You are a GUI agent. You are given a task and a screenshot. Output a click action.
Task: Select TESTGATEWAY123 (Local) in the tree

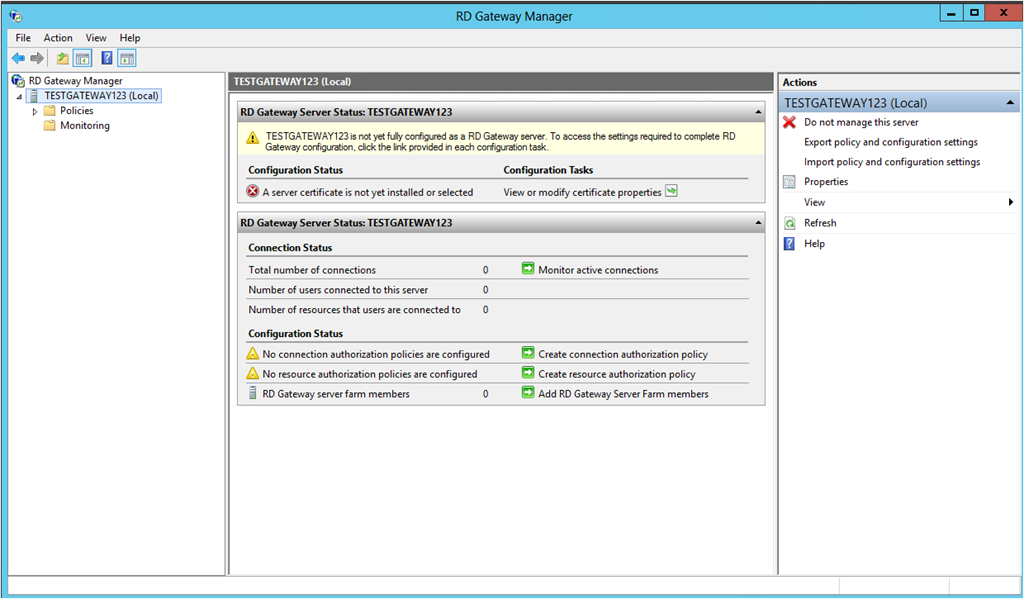(x=101, y=96)
